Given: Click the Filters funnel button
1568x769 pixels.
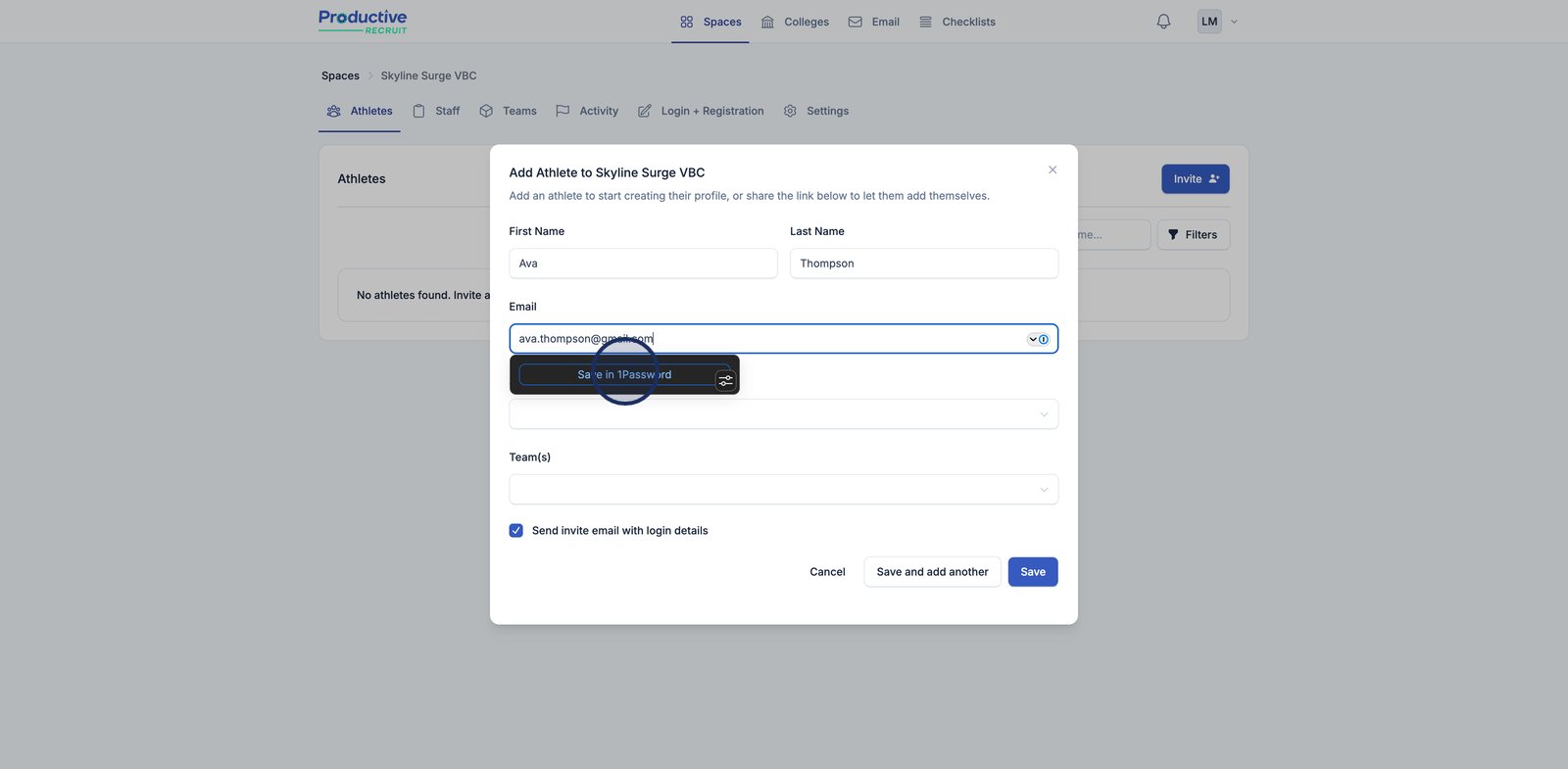Looking at the screenshot, I should coord(1193,235).
